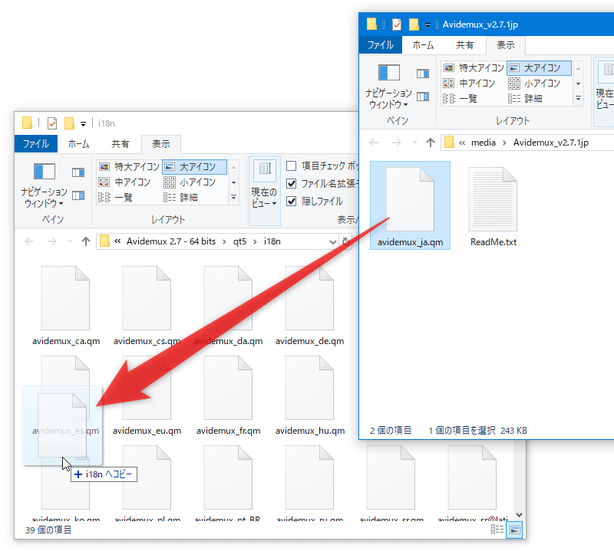This screenshot has height=551, width=614.
Task: Choose 大アイコン layout in Avidemux_v2.7.1jp window
Action: coord(539,68)
